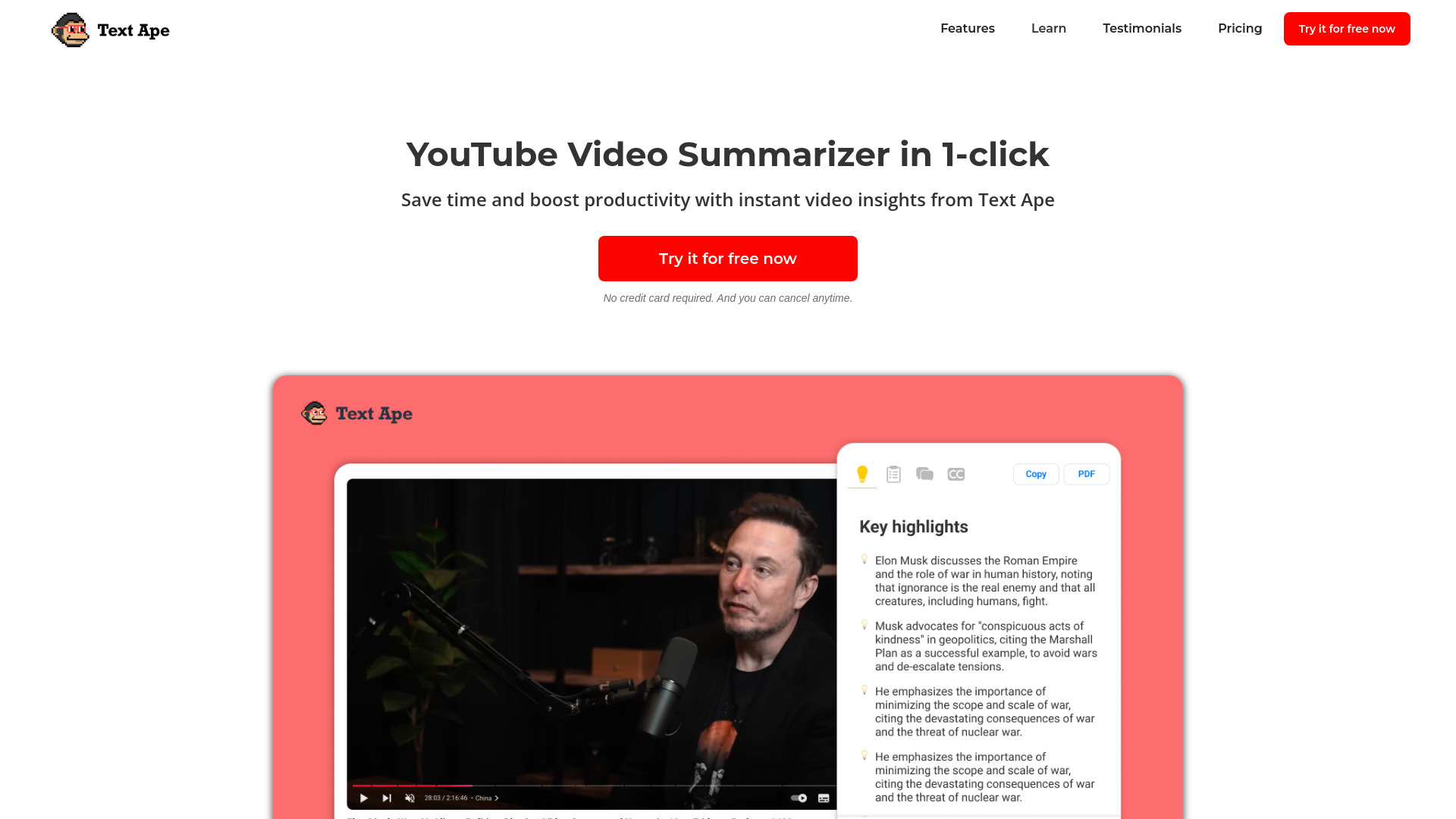Select the CC captions icon in panel

point(956,473)
